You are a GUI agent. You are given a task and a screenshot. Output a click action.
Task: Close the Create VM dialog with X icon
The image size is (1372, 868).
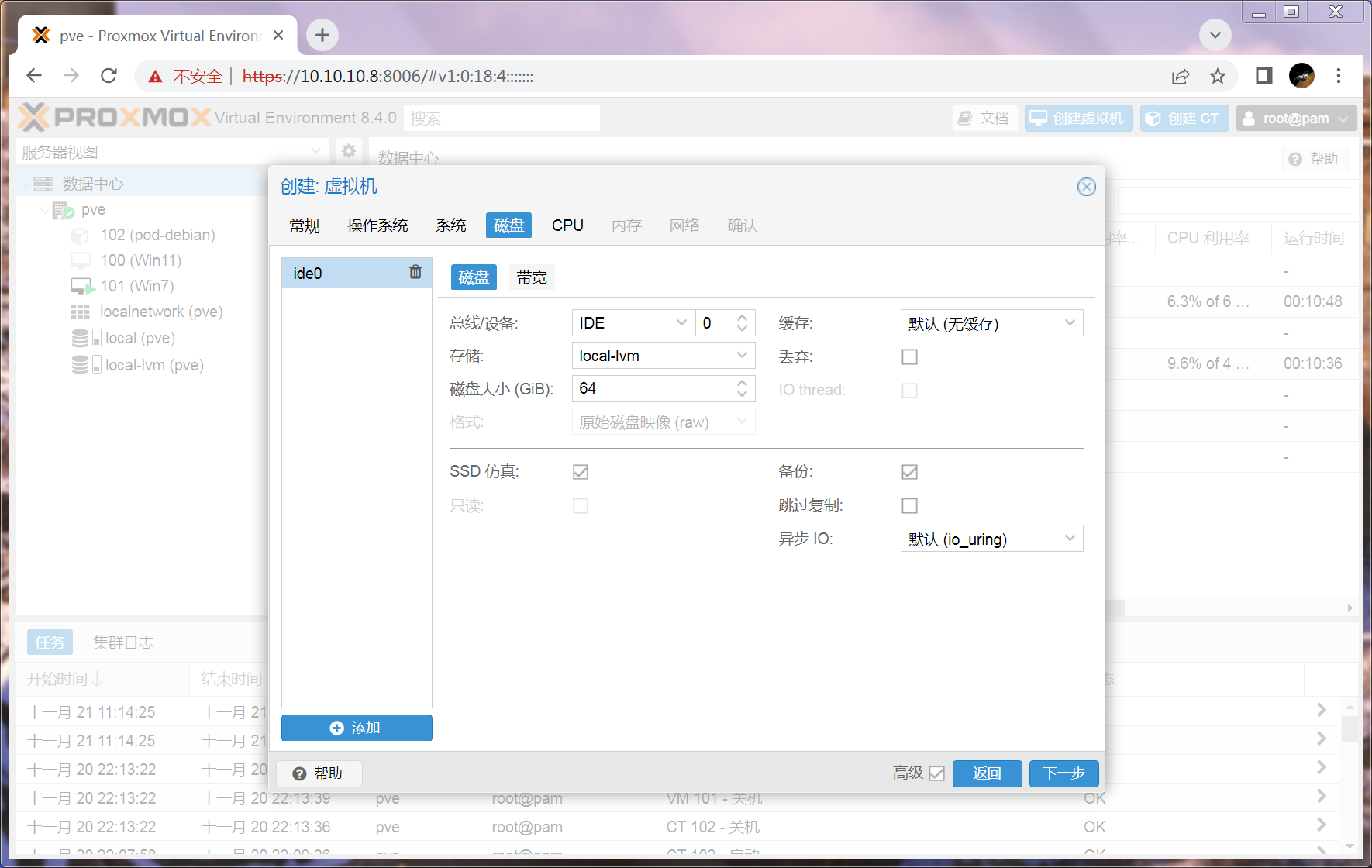pos(1086,187)
